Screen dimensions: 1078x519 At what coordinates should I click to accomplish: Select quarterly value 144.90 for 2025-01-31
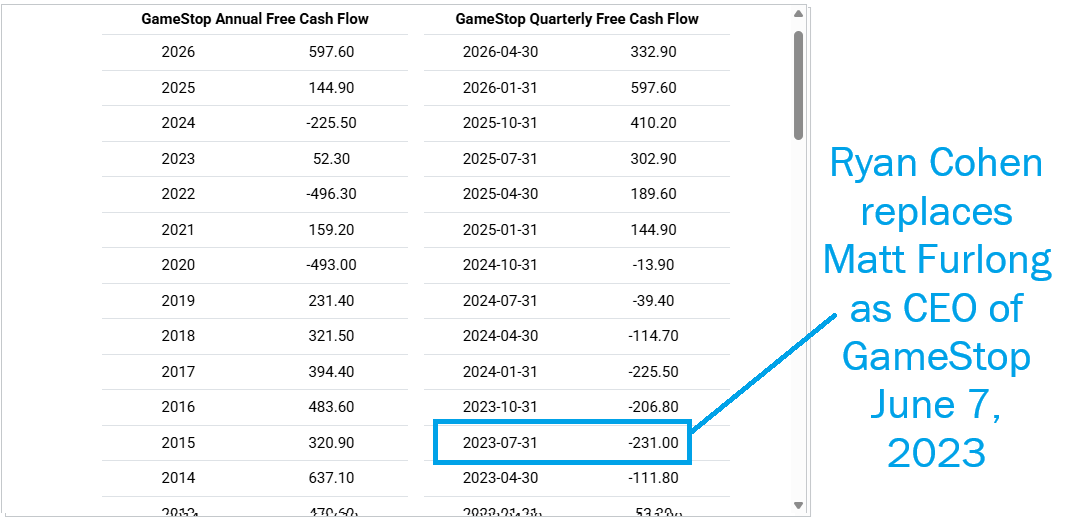point(653,230)
